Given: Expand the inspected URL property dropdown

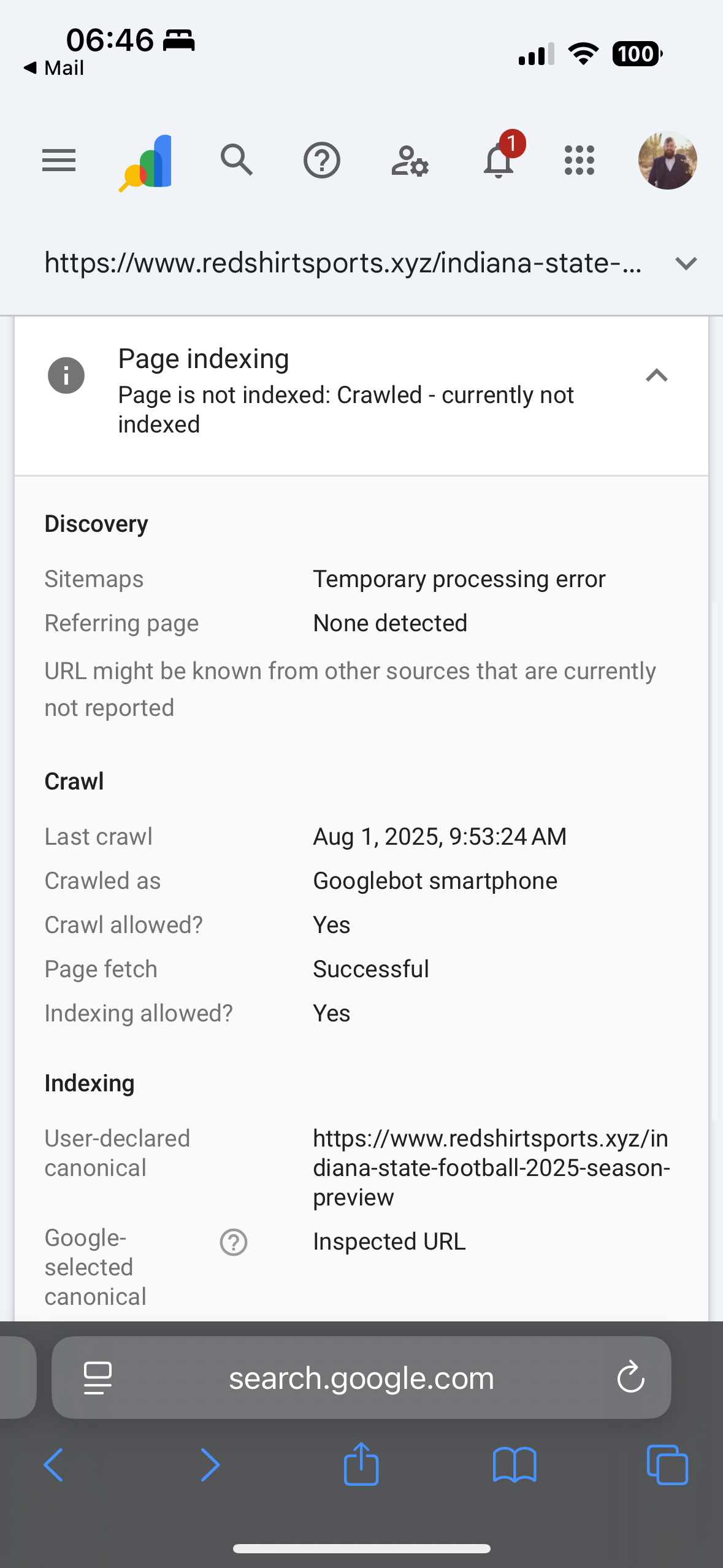Looking at the screenshot, I should click(686, 264).
